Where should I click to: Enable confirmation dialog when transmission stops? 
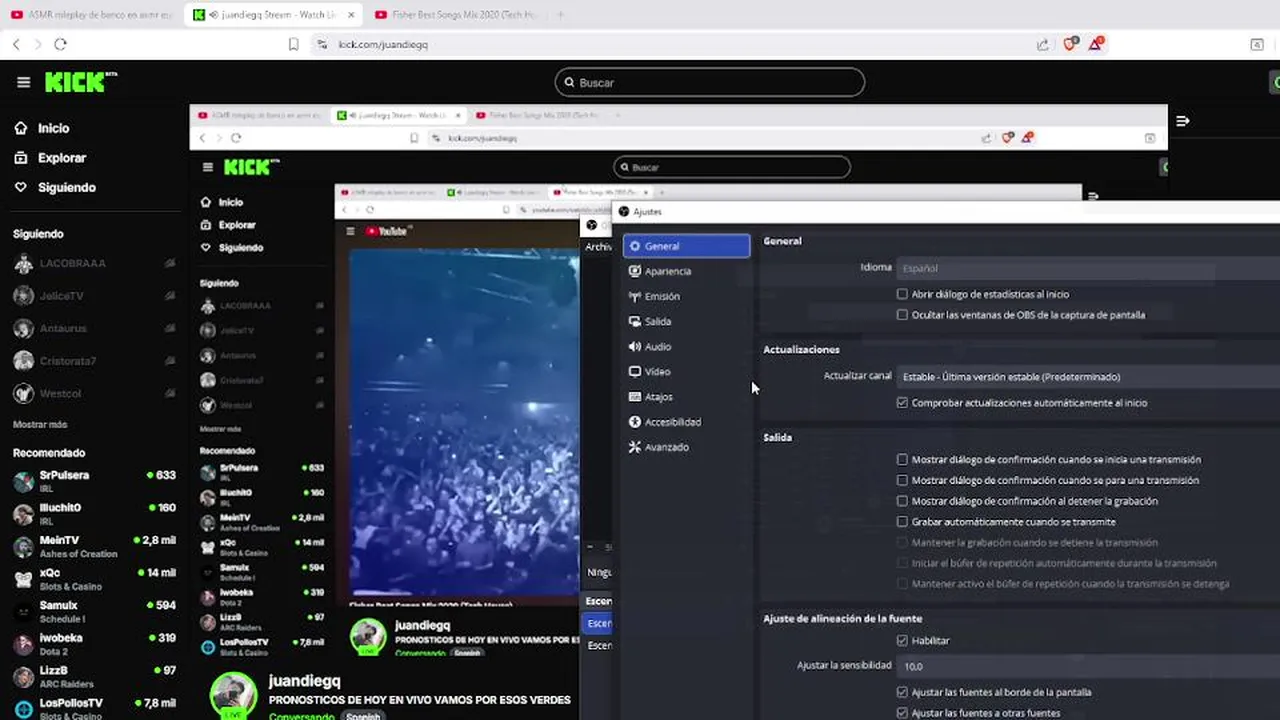902,480
